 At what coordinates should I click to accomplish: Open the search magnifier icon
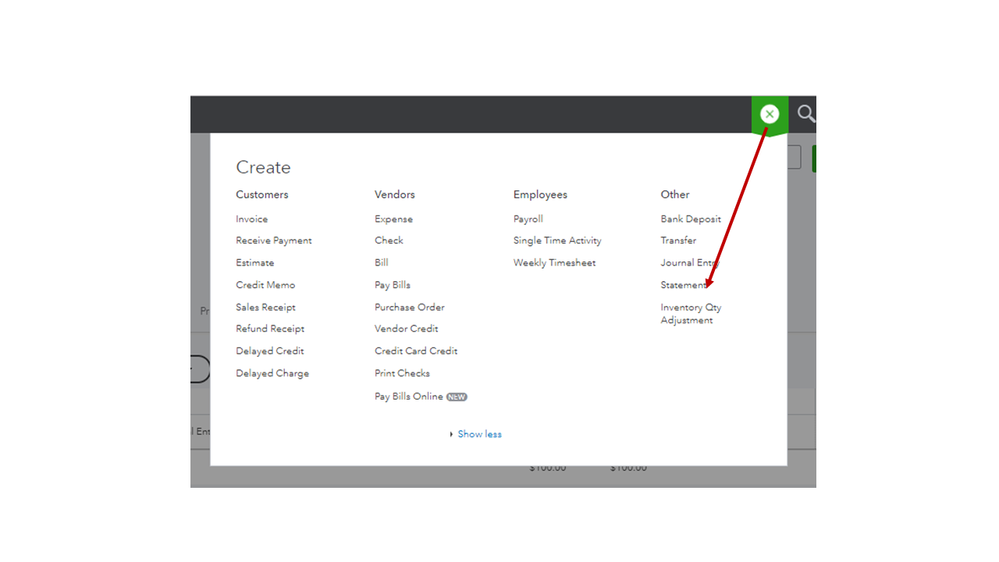coord(806,113)
